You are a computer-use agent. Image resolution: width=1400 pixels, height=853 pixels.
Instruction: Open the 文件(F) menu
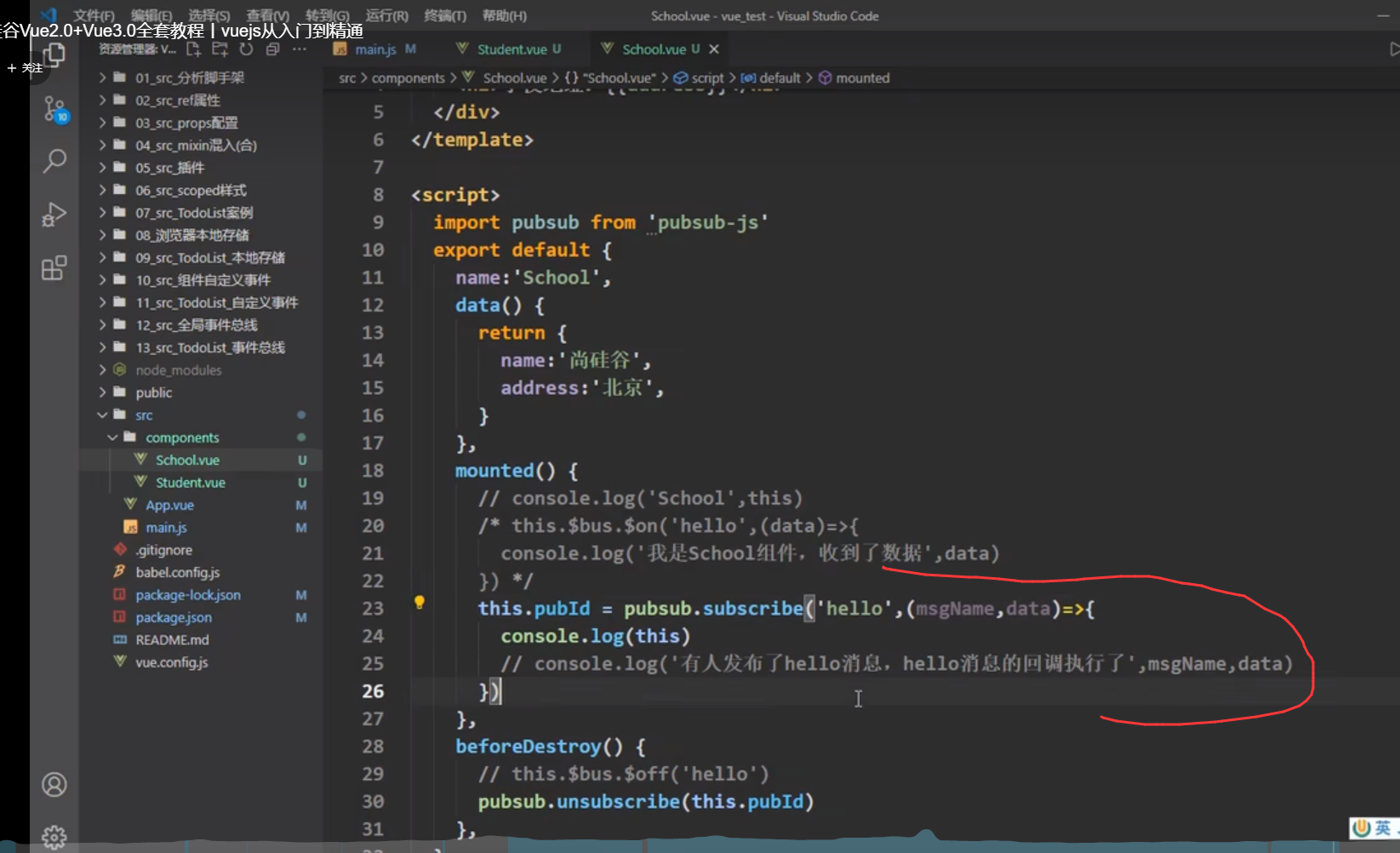tap(94, 15)
